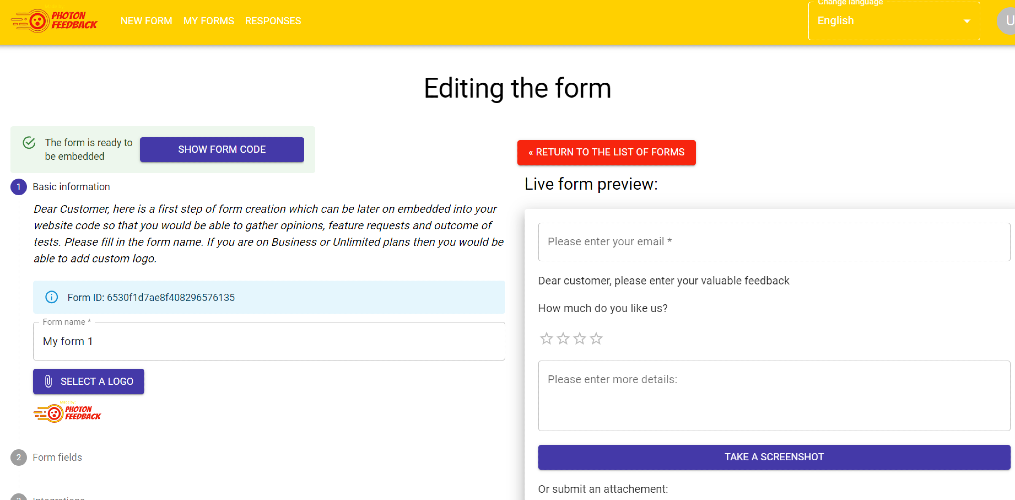The image size is (1015, 500).
Task: Click the Basic information step label
Action: pyautogui.click(x=71, y=187)
